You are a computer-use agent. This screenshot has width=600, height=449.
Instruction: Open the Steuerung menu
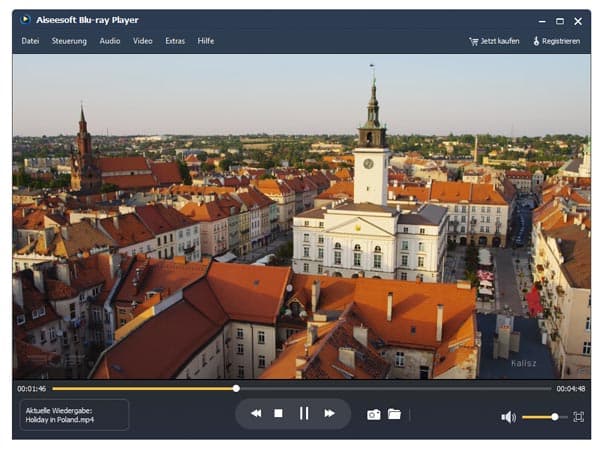(x=69, y=41)
